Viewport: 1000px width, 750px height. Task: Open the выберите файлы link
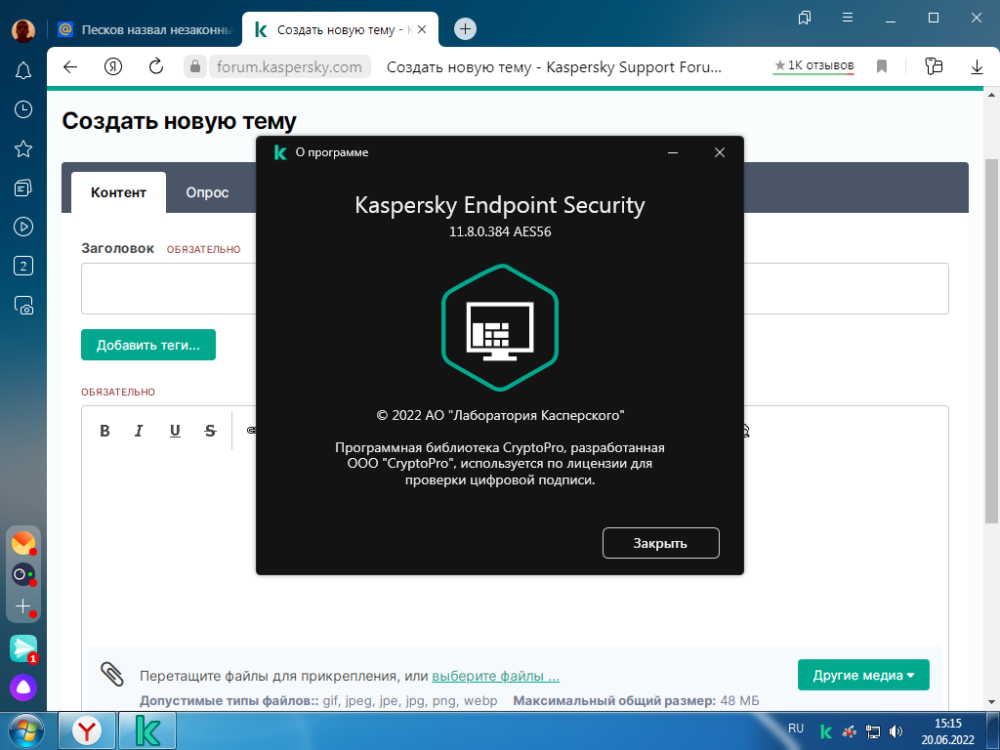[x=496, y=676]
